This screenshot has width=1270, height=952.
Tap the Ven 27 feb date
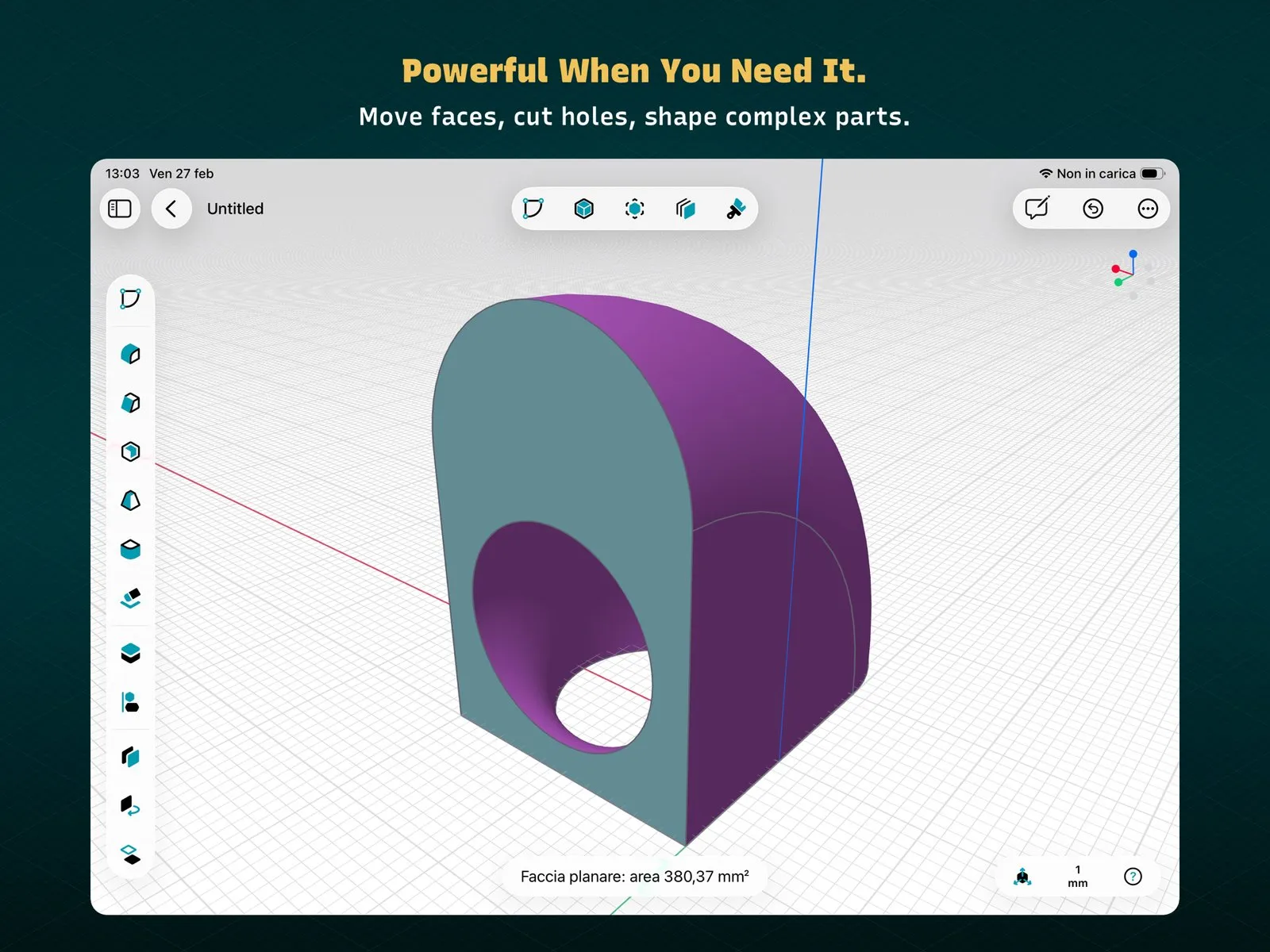pos(181,174)
